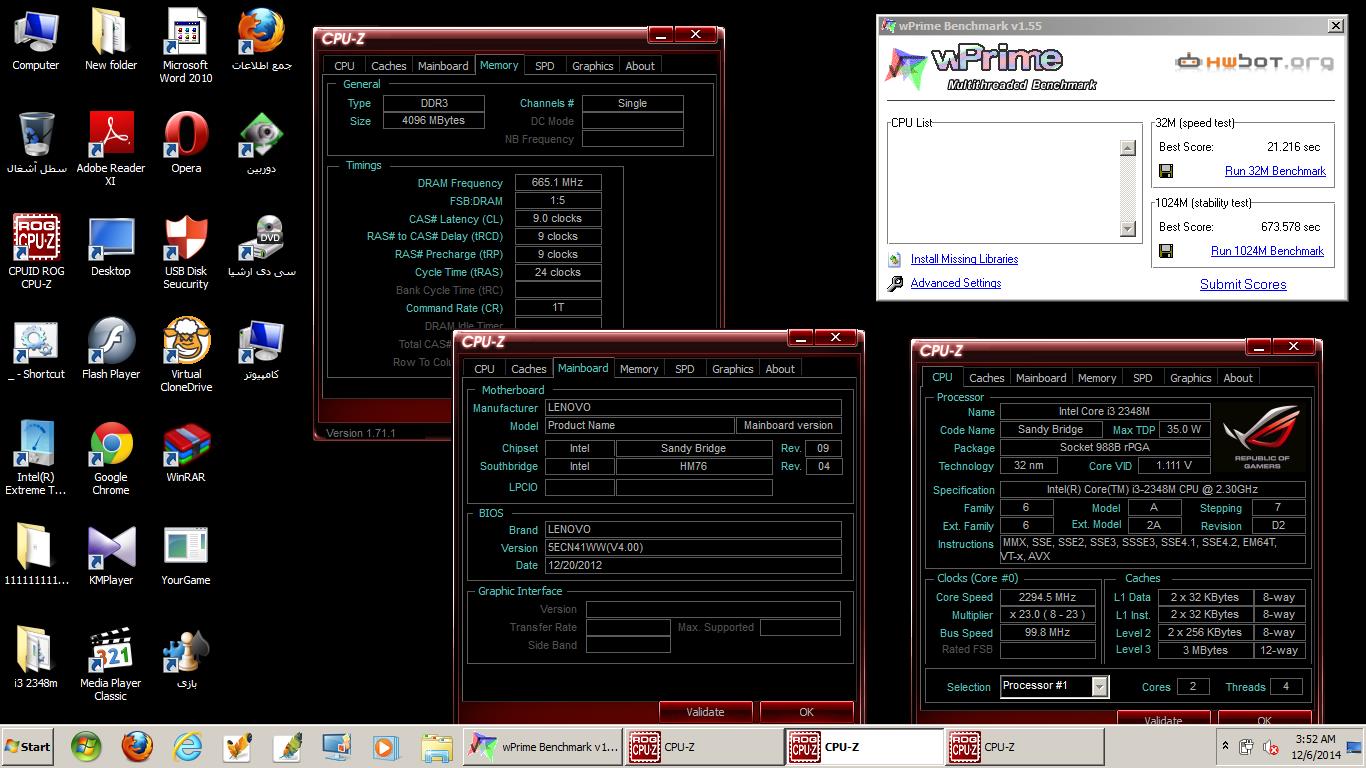
Task: Open YourGame desktop icon
Action: pyautogui.click(x=186, y=555)
